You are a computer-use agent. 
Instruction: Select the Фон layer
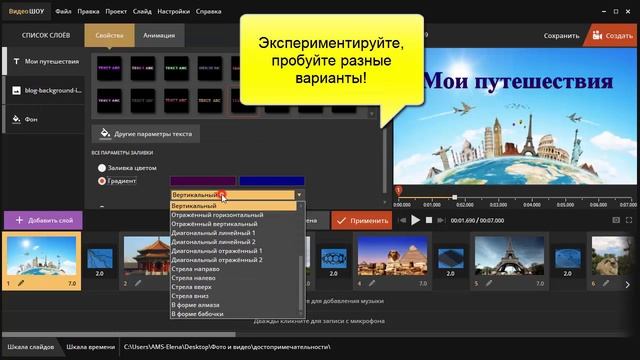pyautogui.click(x=44, y=119)
